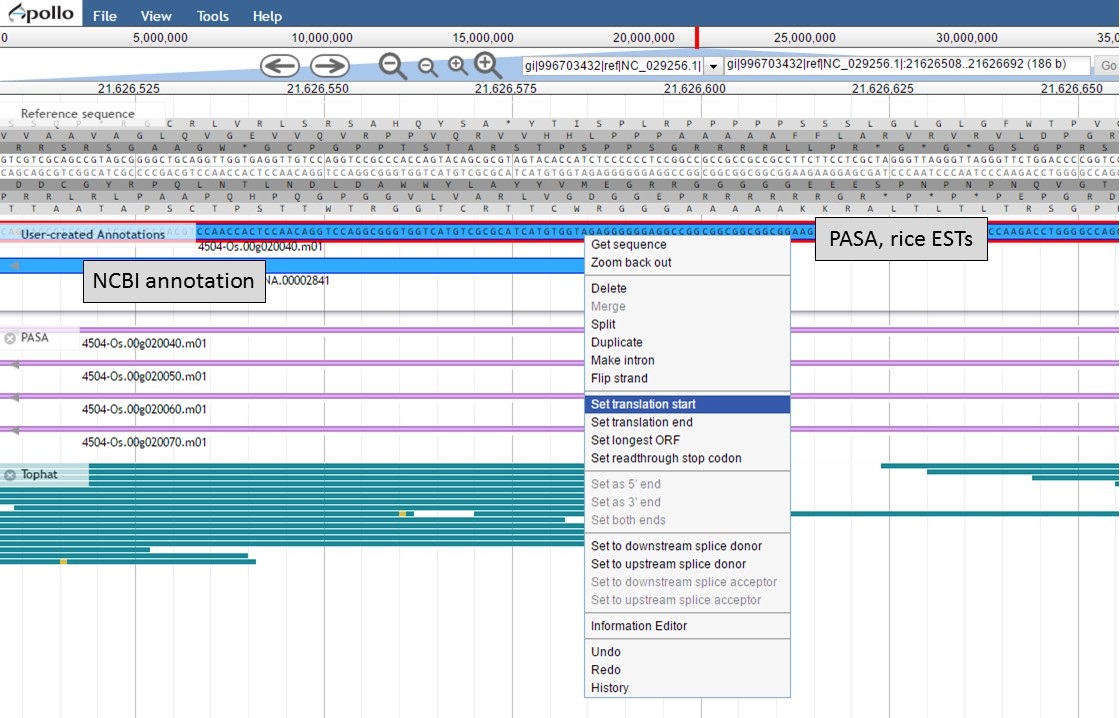This screenshot has width=1120, height=718.
Task: Select Set to downstream splice donor
Action: (687, 546)
